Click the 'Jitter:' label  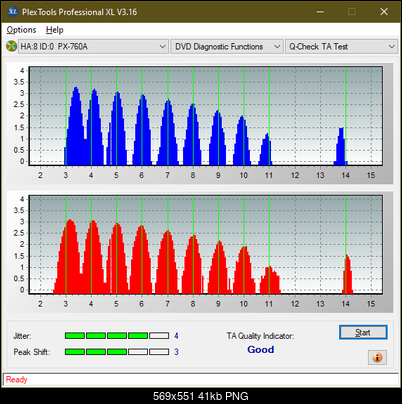tap(22, 336)
